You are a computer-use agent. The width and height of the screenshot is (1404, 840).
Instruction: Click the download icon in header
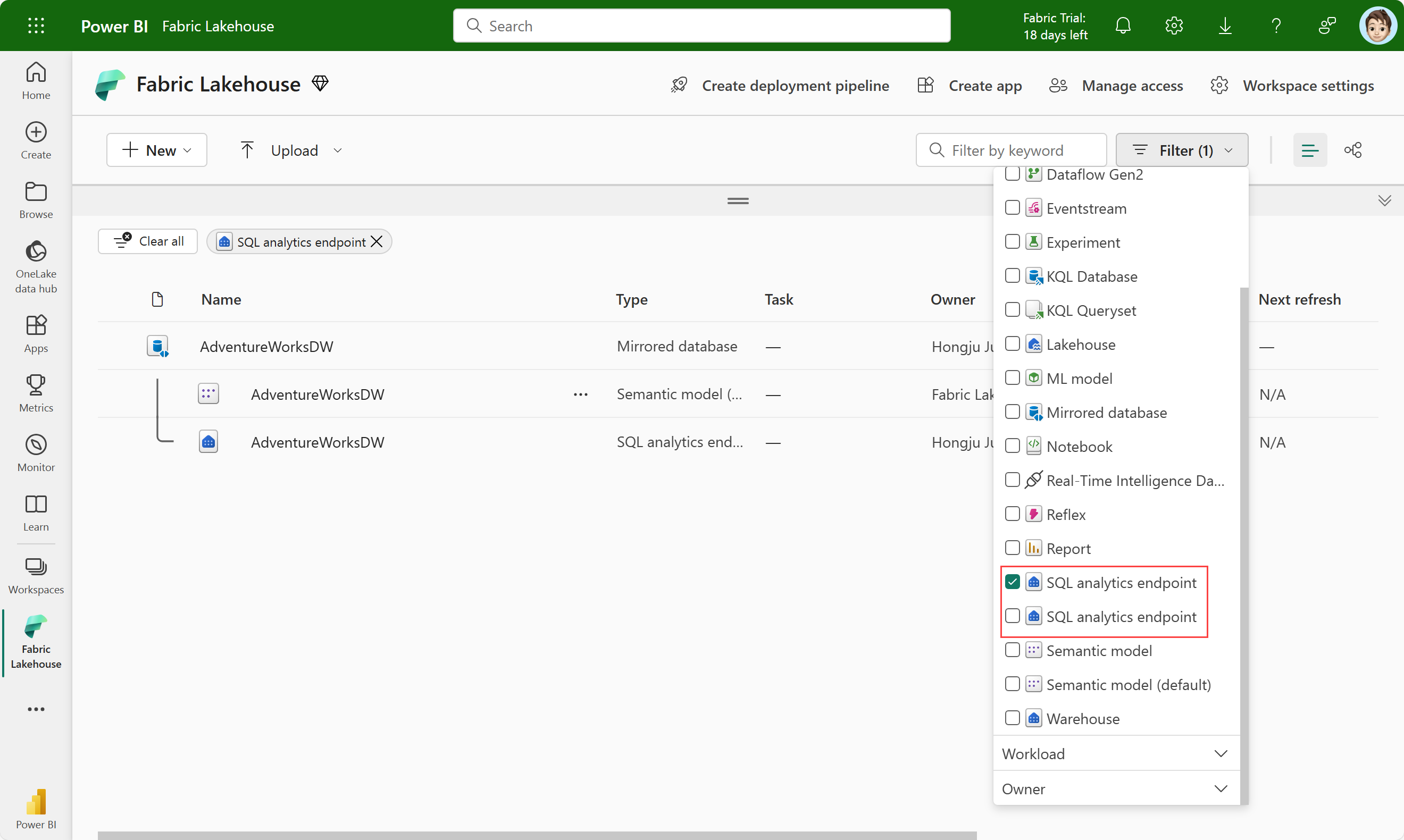1225,26
